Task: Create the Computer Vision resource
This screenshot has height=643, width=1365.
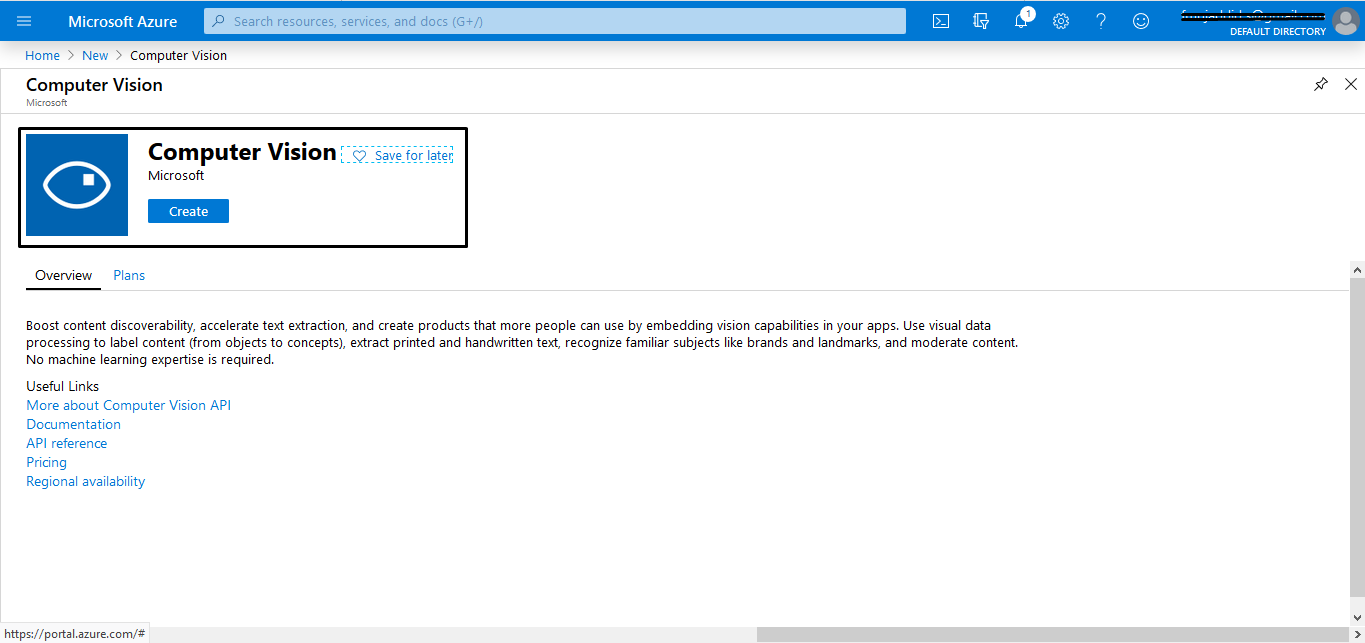Action: coord(188,211)
